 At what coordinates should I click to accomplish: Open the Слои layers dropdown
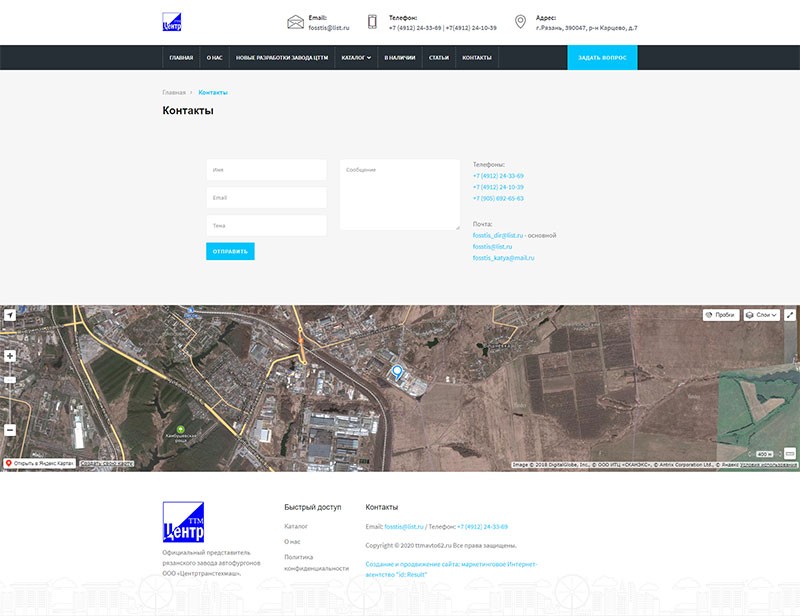pyautogui.click(x=762, y=315)
